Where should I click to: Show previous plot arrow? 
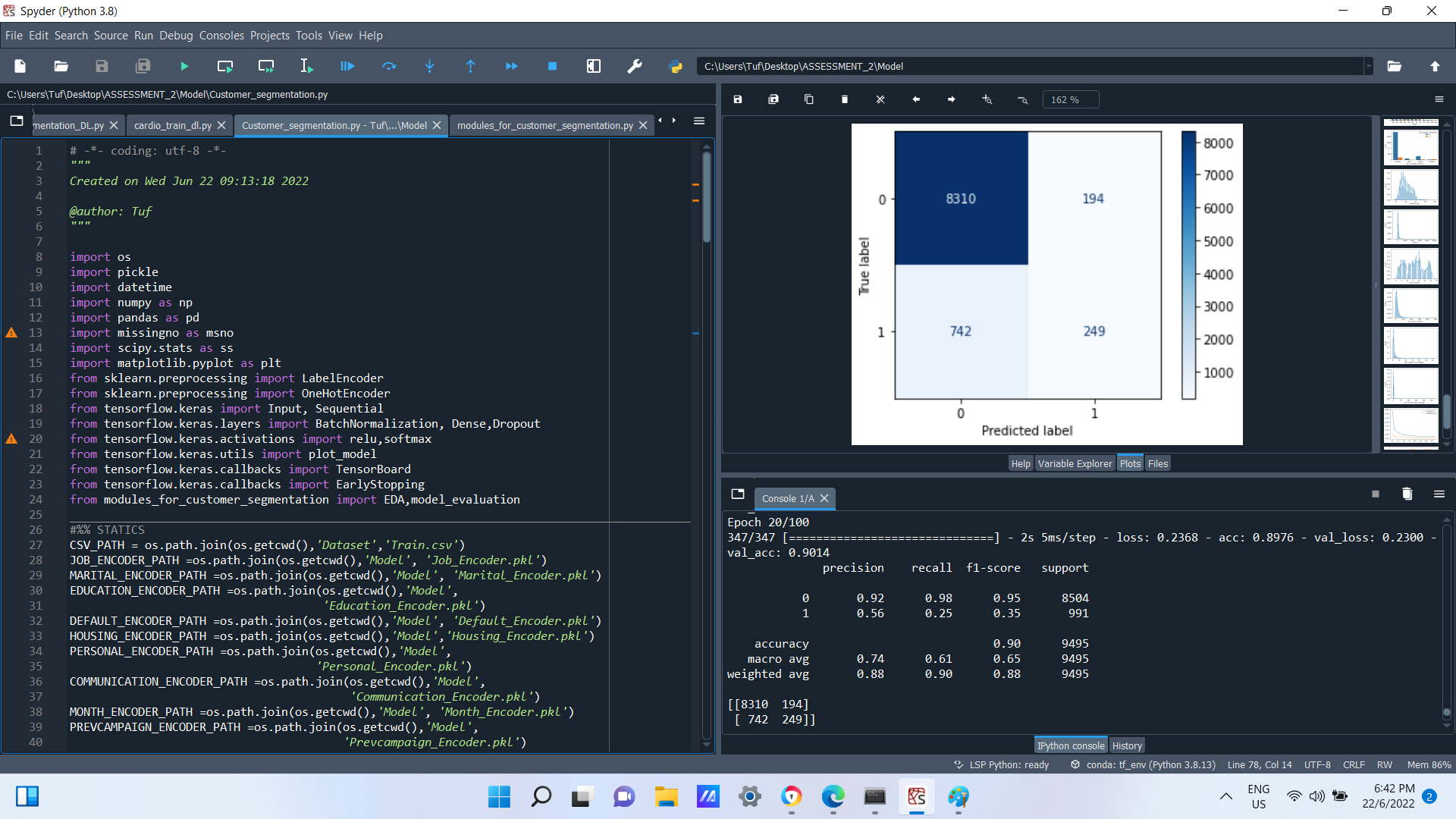916,99
